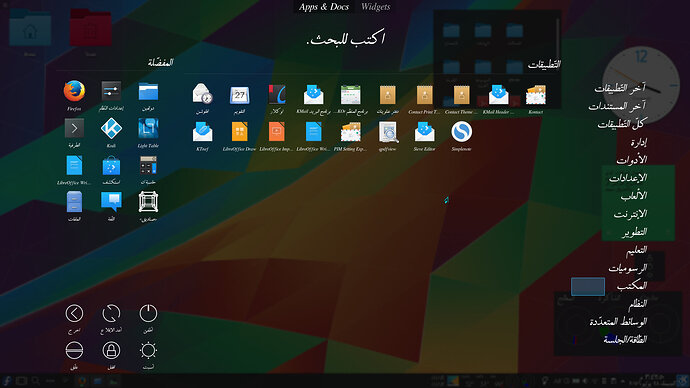
Task: Click the hibernate sun-shaped button
Action: [x=148, y=350]
